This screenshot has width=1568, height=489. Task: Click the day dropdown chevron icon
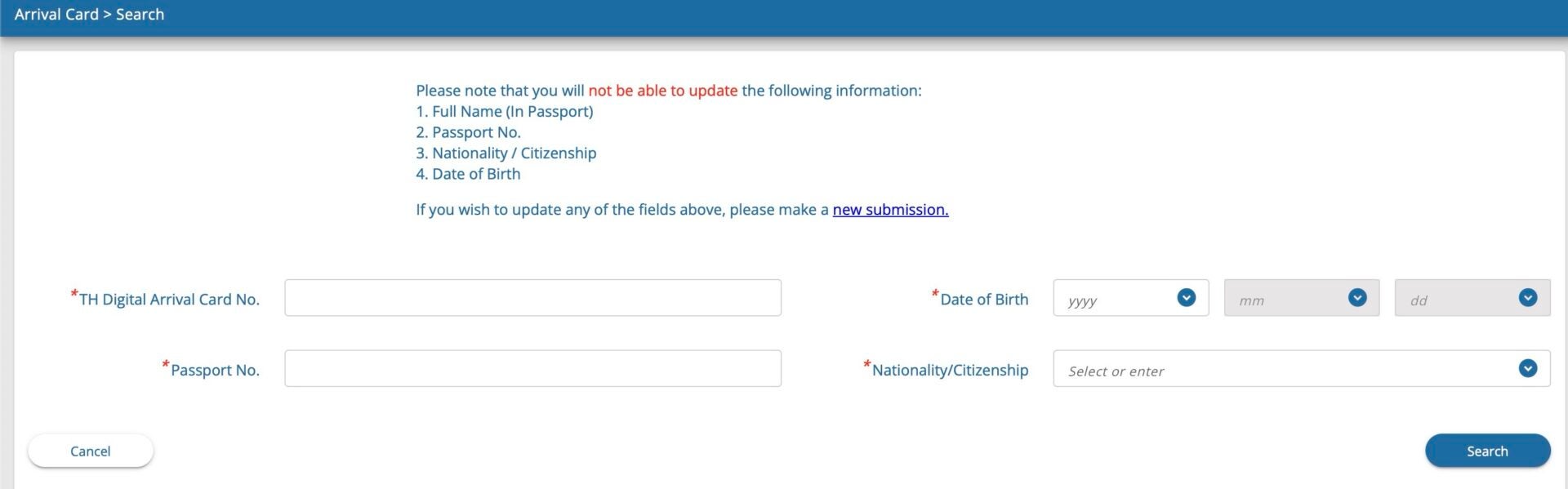[x=1528, y=298]
